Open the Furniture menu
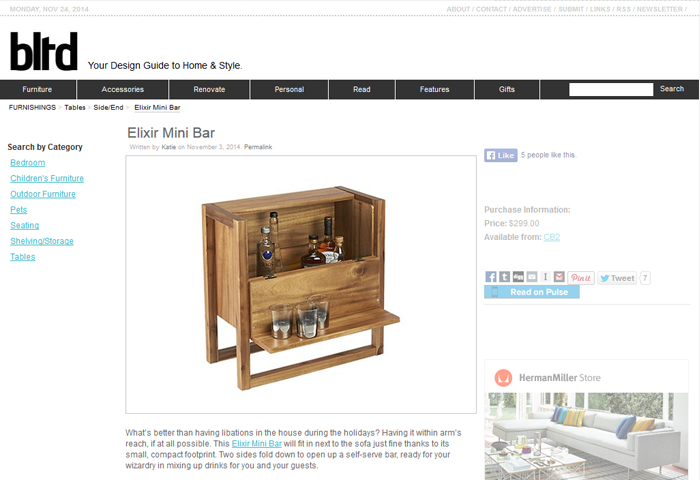Viewport: 700px width, 480px height. tap(38, 89)
